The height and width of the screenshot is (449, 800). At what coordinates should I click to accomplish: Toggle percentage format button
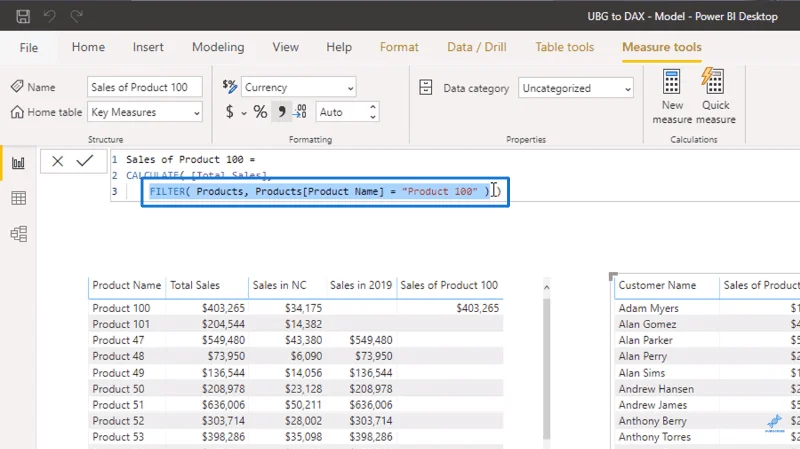pos(260,112)
